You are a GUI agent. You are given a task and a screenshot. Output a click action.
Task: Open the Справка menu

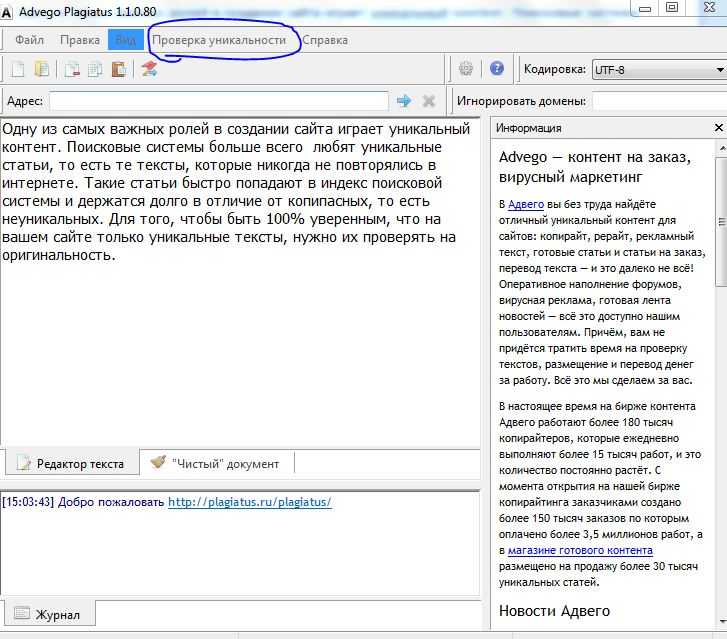click(325, 40)
